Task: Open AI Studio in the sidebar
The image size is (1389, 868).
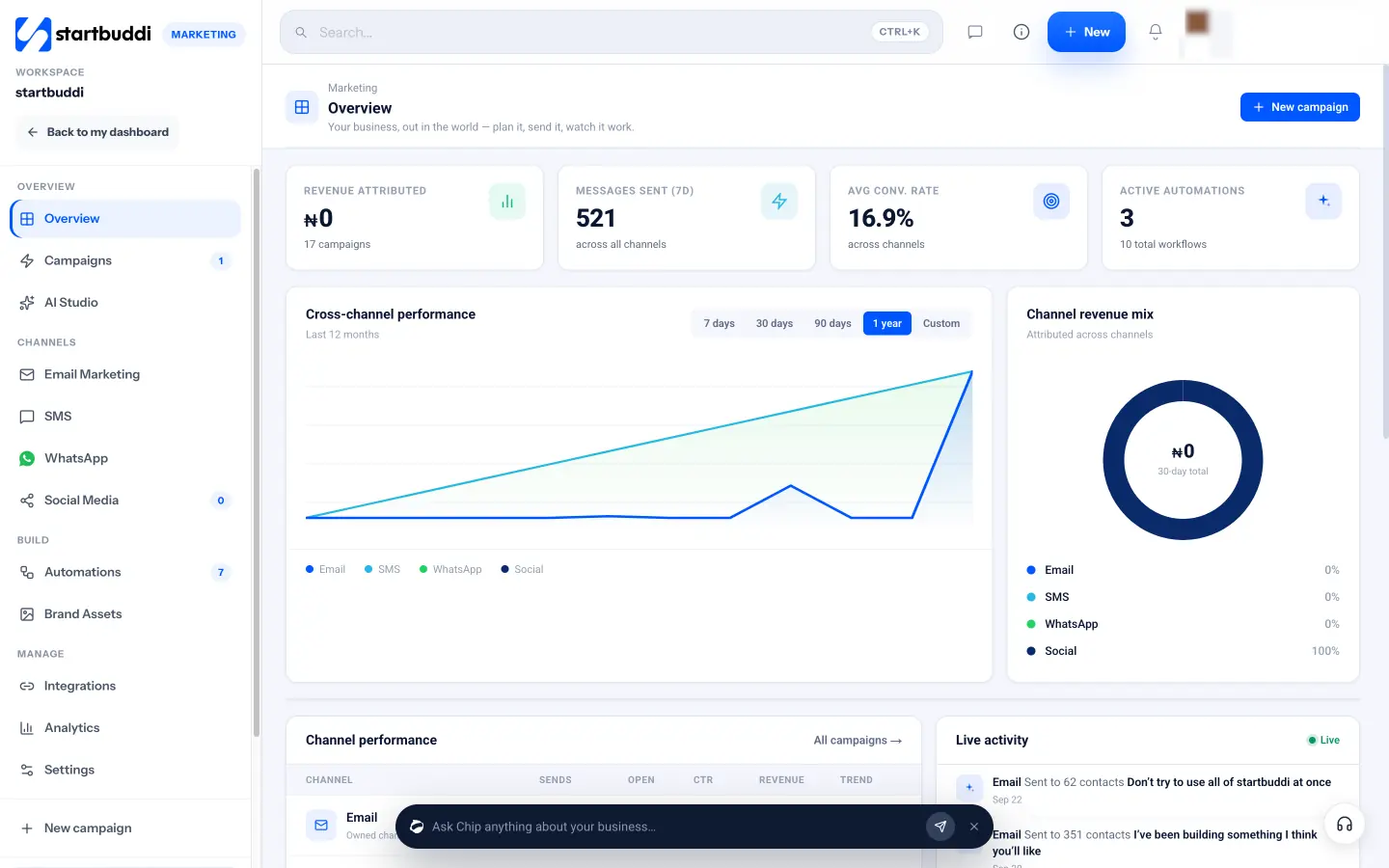Action: point(125,303)
